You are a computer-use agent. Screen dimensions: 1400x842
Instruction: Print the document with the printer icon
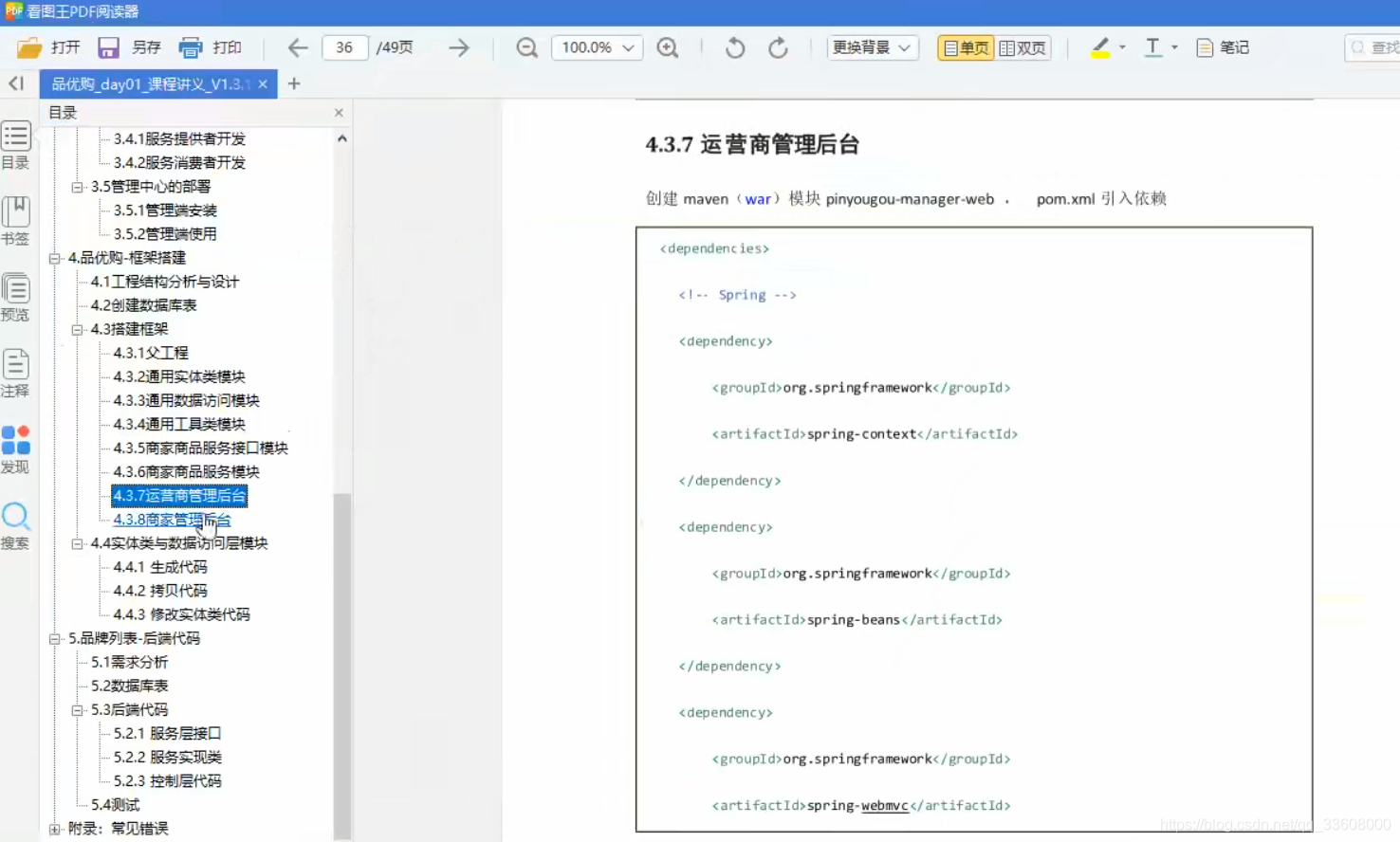tap(191, 47)
